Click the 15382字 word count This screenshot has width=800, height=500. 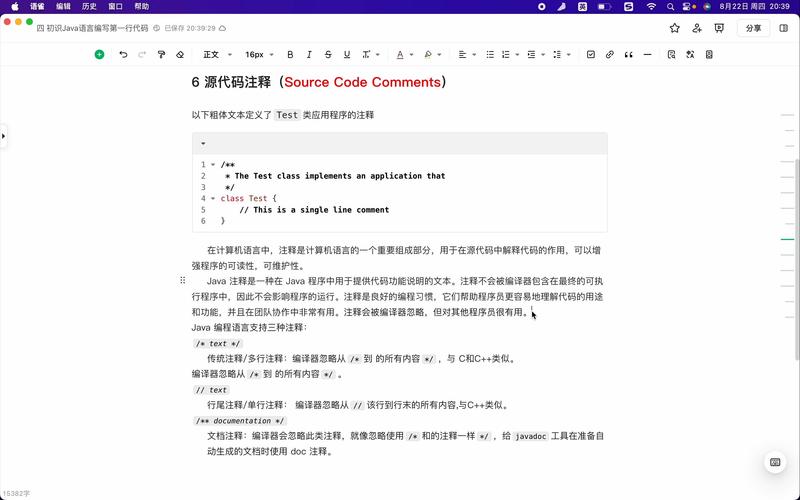click(16, 493)
